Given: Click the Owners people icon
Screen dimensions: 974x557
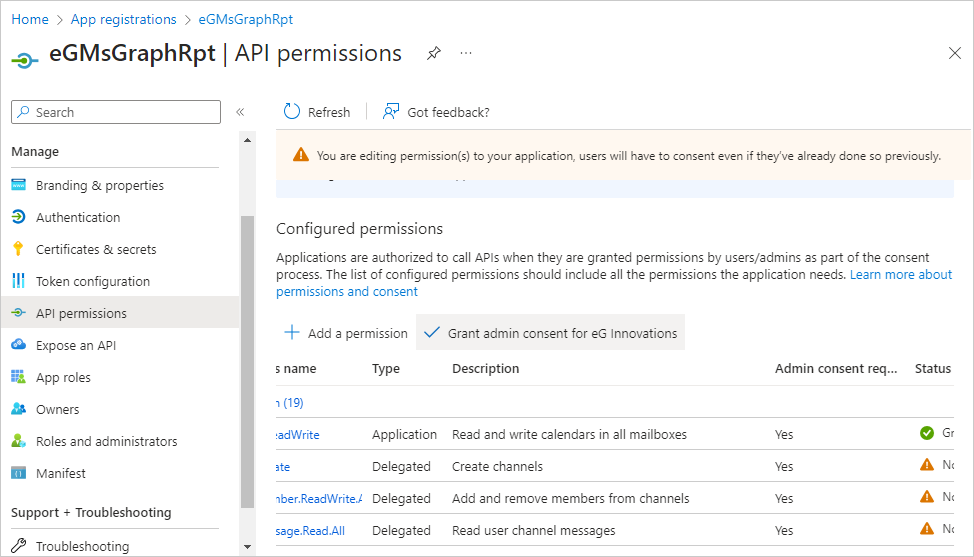Looking at the screenshot, I should coord(19,409).
